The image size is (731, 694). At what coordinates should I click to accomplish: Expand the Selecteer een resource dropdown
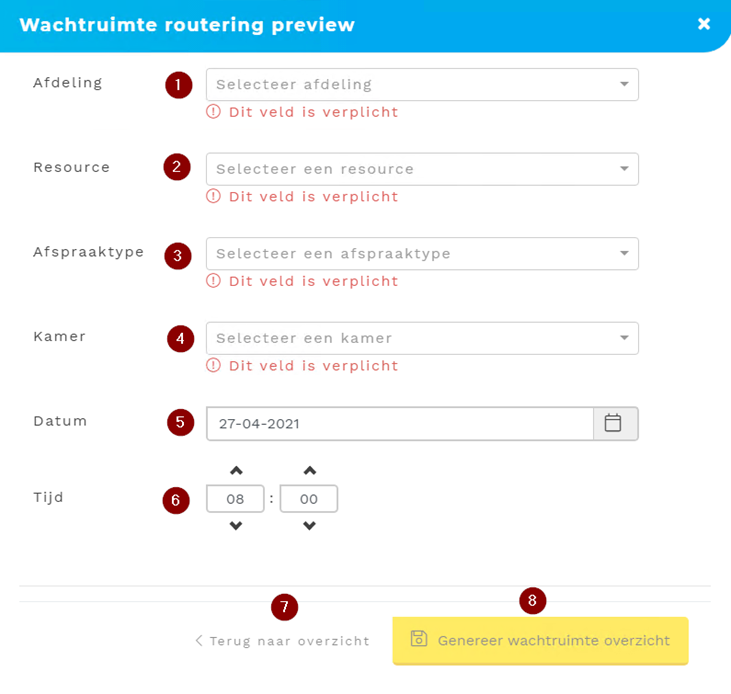coord(410,169)
